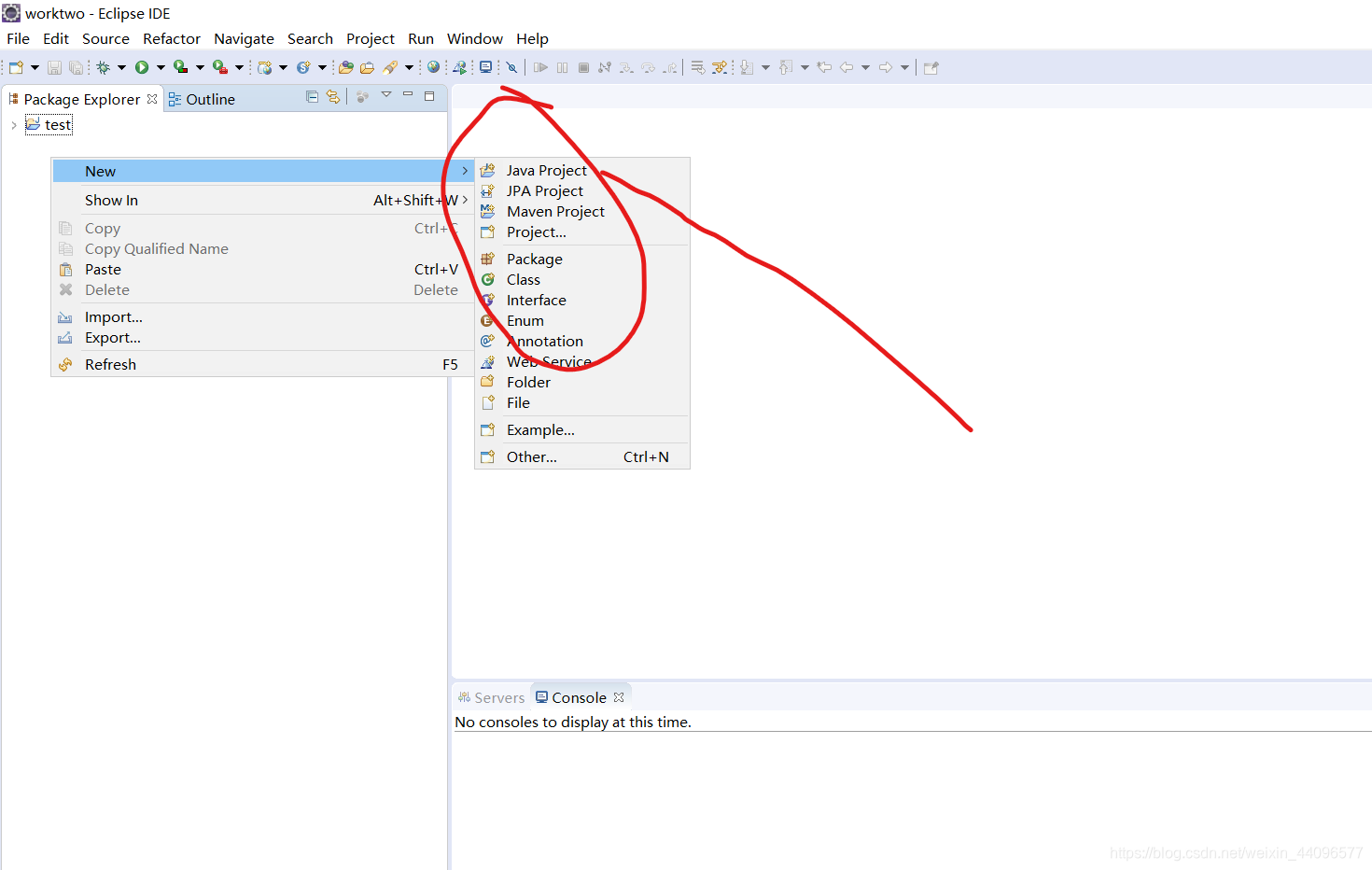Click the Forward navigation arrow
This screenshot has width=1372, height=870.
[x=886, y=67]
